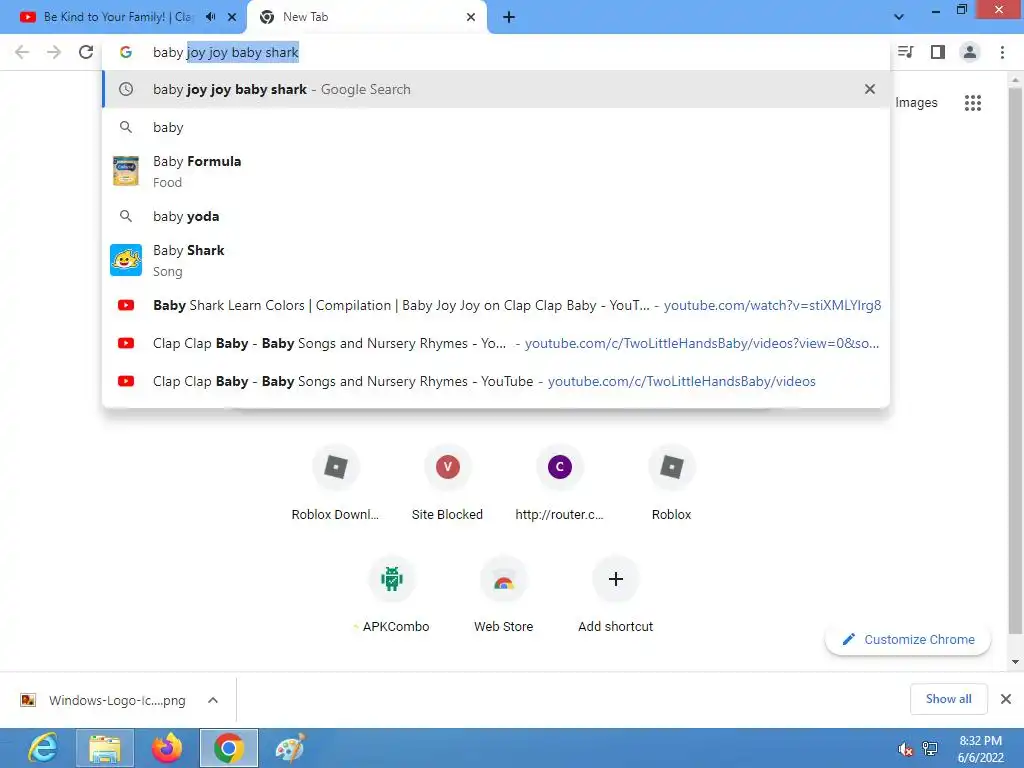Screen dimensions: 1024x768
Task: Choose the Baby Formula Food suggestion
Action: (496, 172)
